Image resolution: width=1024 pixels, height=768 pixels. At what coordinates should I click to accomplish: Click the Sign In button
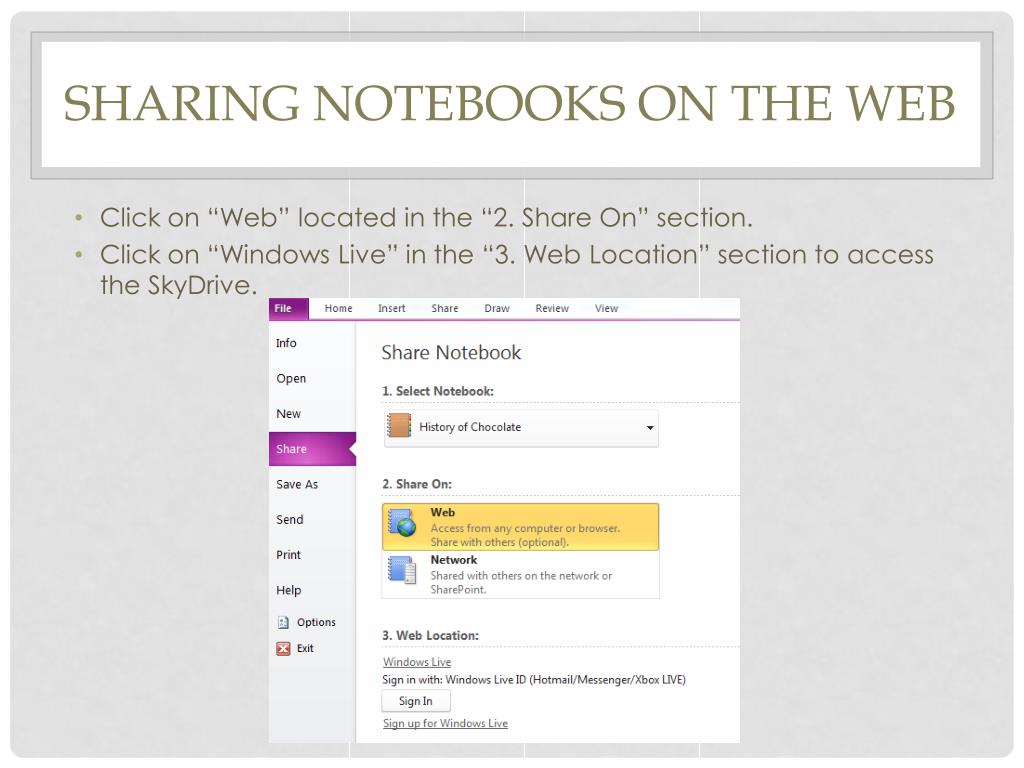416,701
